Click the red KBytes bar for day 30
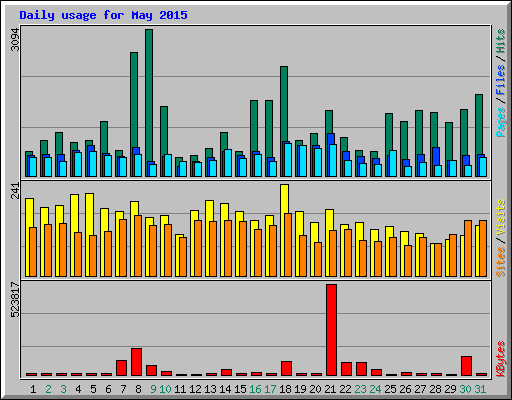 tap(466, 366)
